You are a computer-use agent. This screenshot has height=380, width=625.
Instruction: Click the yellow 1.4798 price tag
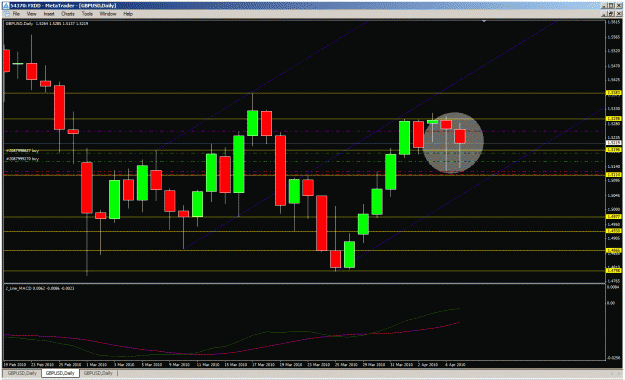click(613, 271)
